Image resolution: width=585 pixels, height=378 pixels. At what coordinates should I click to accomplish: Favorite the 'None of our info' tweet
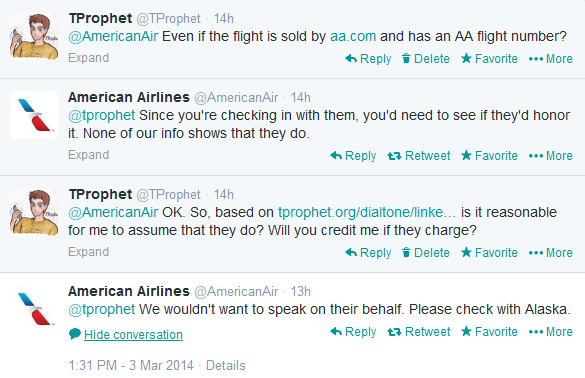tap(489, 156)
